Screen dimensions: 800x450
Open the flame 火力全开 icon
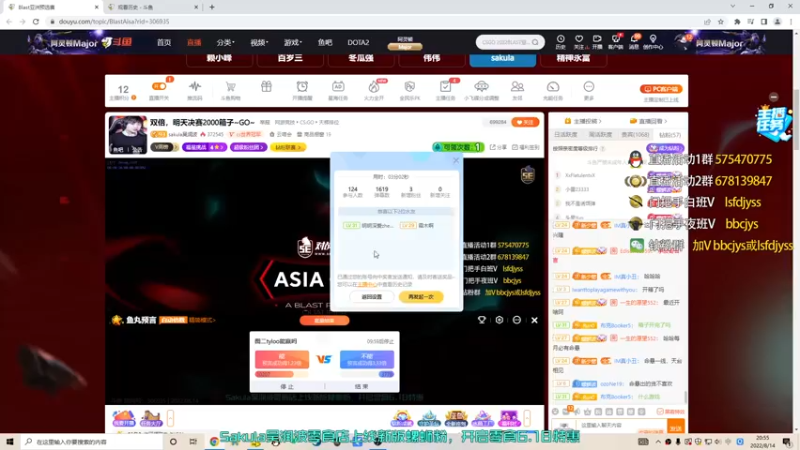coord(374,86)
